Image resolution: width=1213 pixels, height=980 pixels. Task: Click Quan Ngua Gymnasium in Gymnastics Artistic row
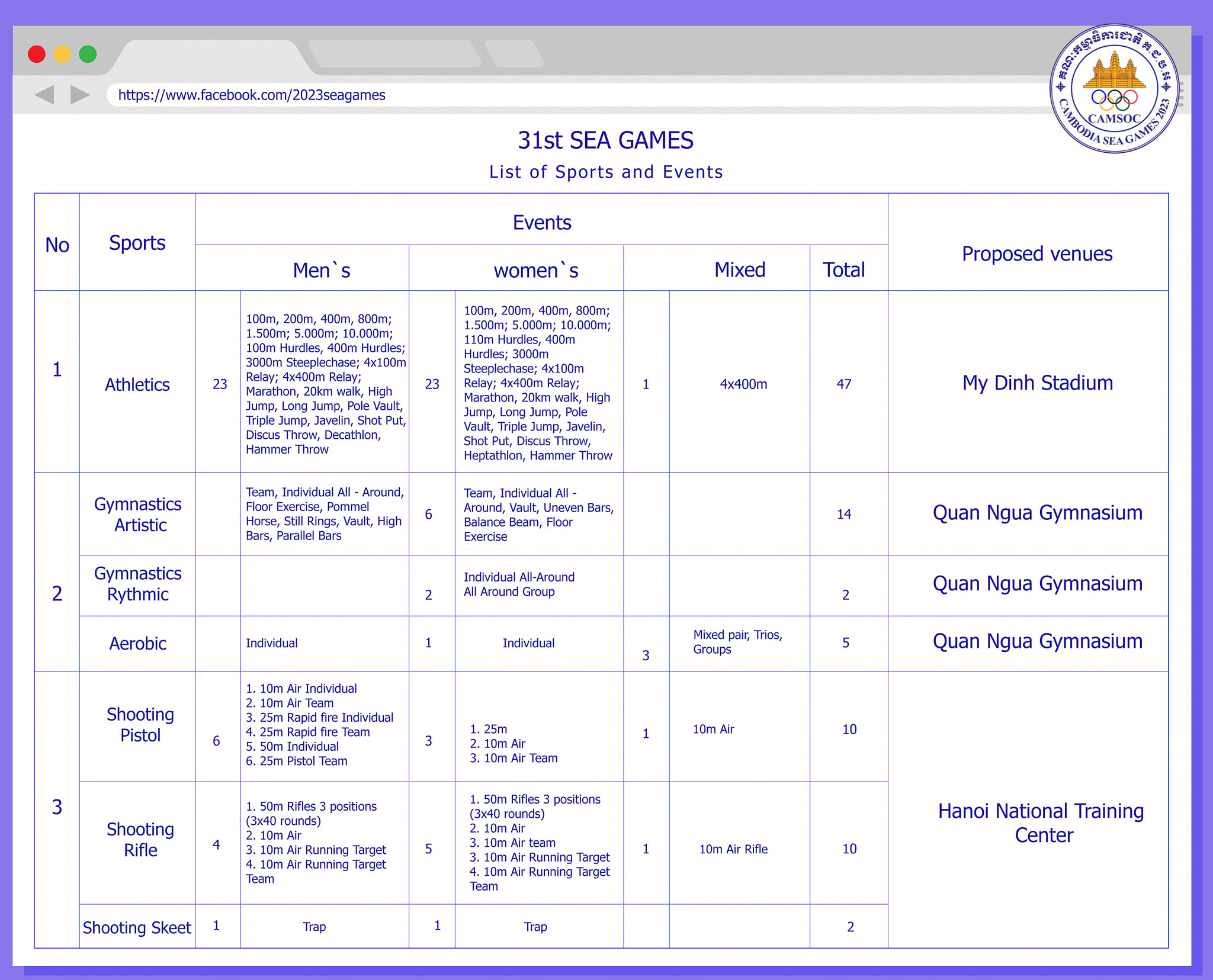click(1038, 512)
